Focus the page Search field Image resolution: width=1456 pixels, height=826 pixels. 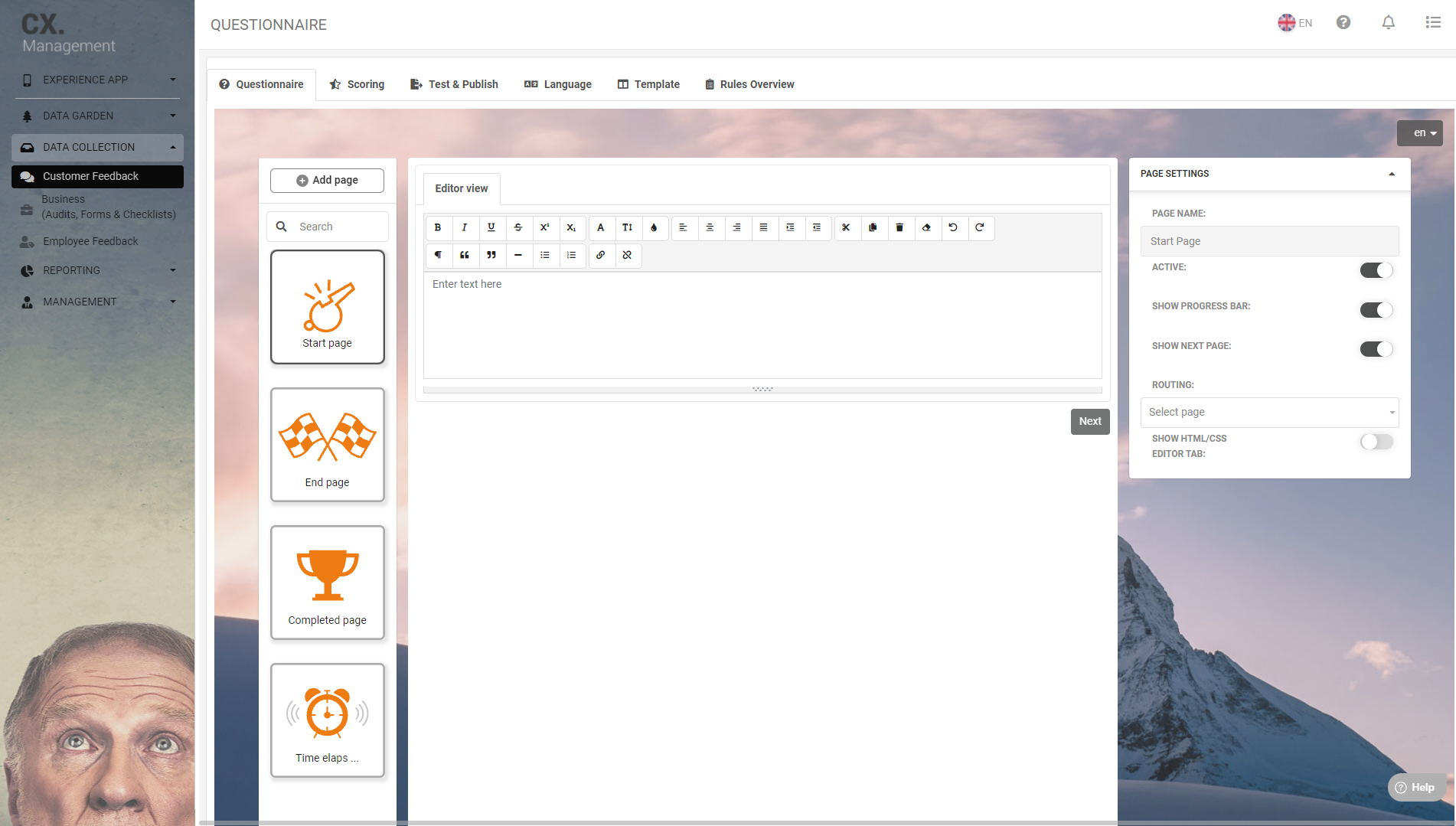tap(327, 227)
